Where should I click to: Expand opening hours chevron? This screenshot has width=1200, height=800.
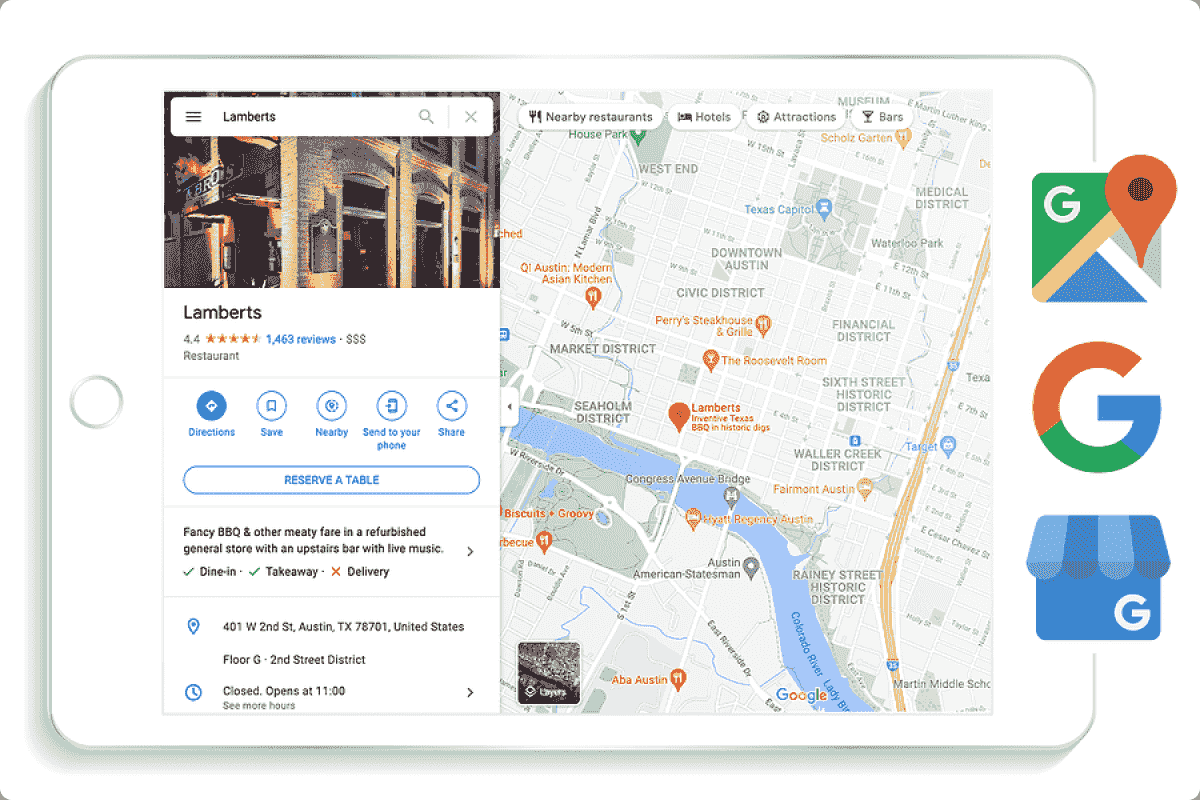pos(470,692)
